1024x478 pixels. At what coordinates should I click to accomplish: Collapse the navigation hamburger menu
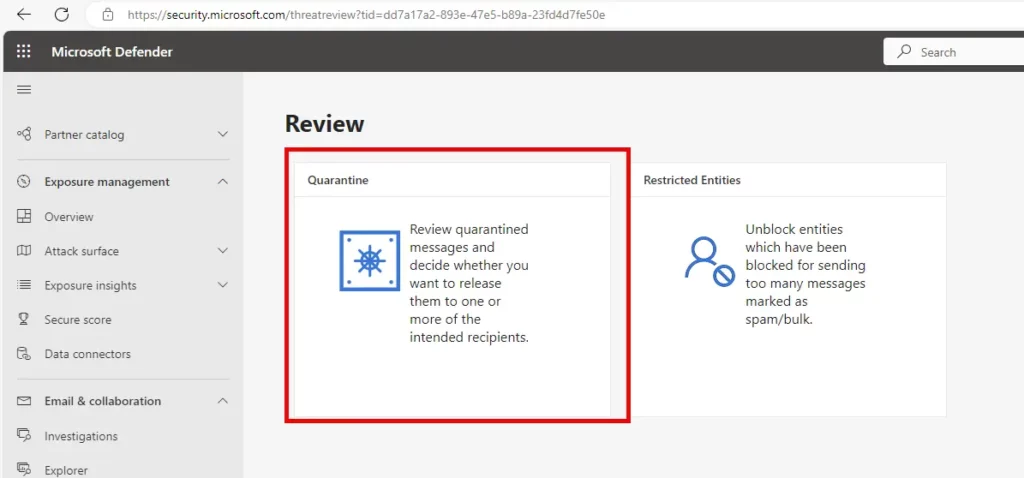pos(24,90)
